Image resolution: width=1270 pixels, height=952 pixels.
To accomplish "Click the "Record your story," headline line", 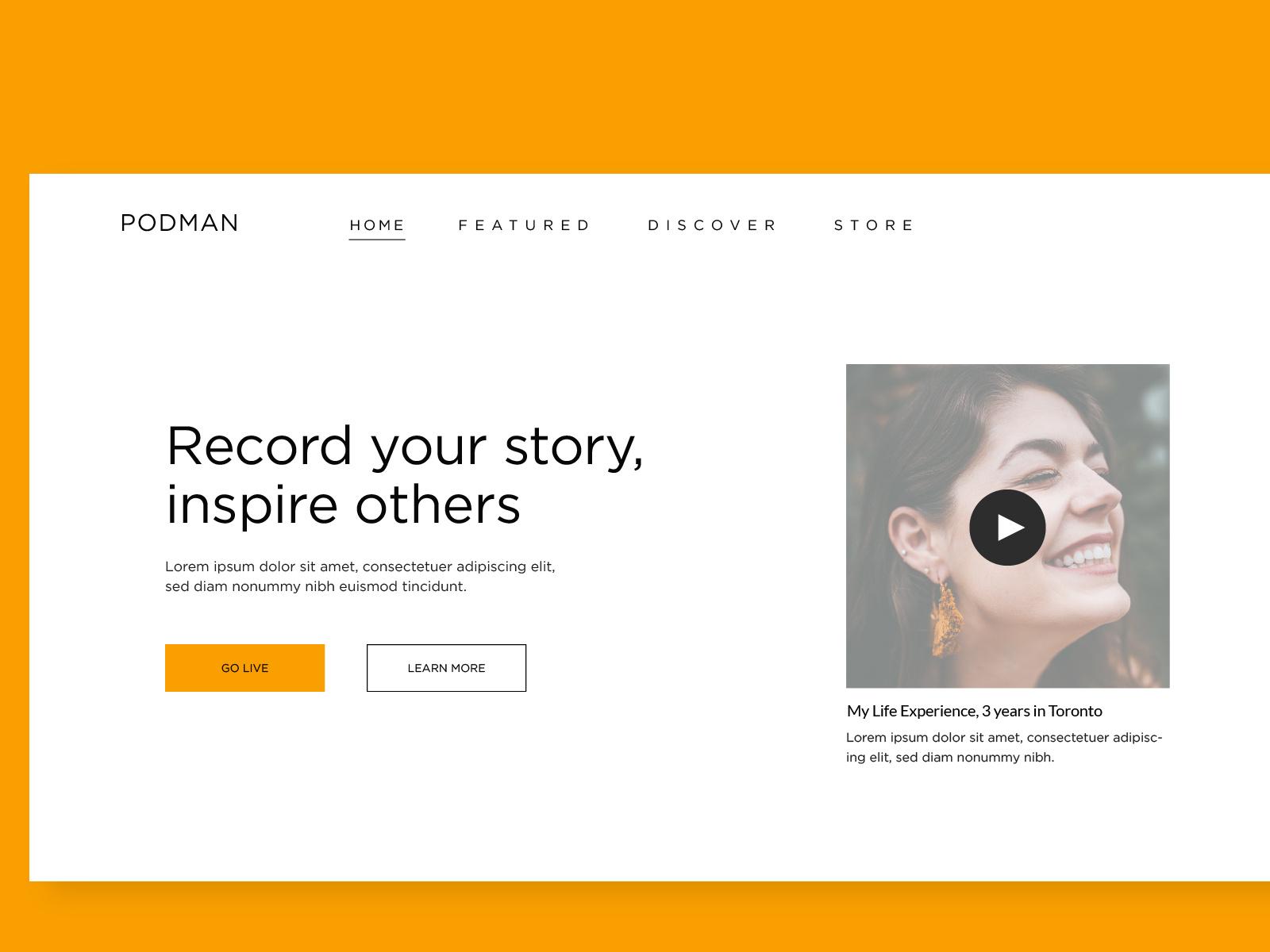I will coord(405,447).
